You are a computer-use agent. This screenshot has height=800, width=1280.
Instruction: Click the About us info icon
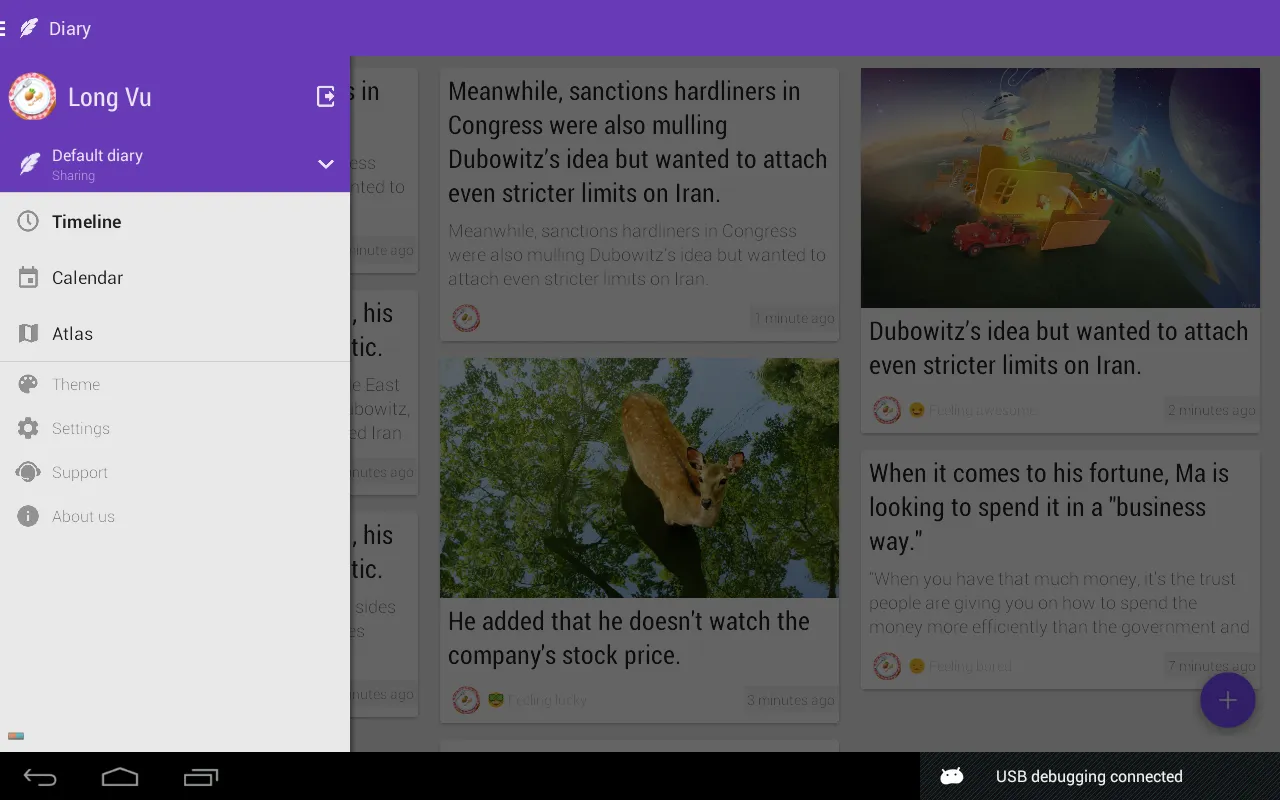[x=28, y=517]
